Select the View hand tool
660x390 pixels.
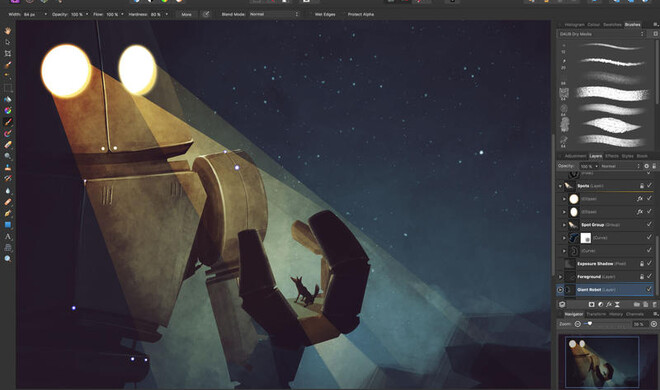point(8,31)
